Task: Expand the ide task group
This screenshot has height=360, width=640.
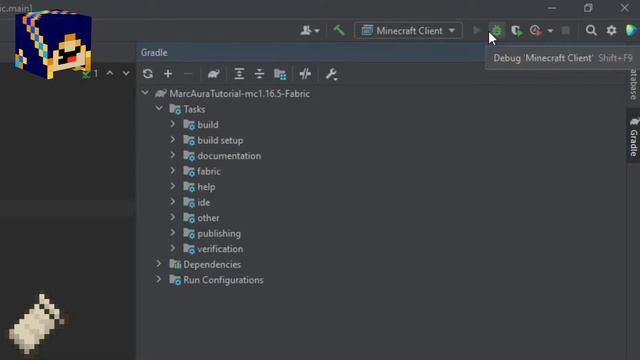Action: coord(173,202)
